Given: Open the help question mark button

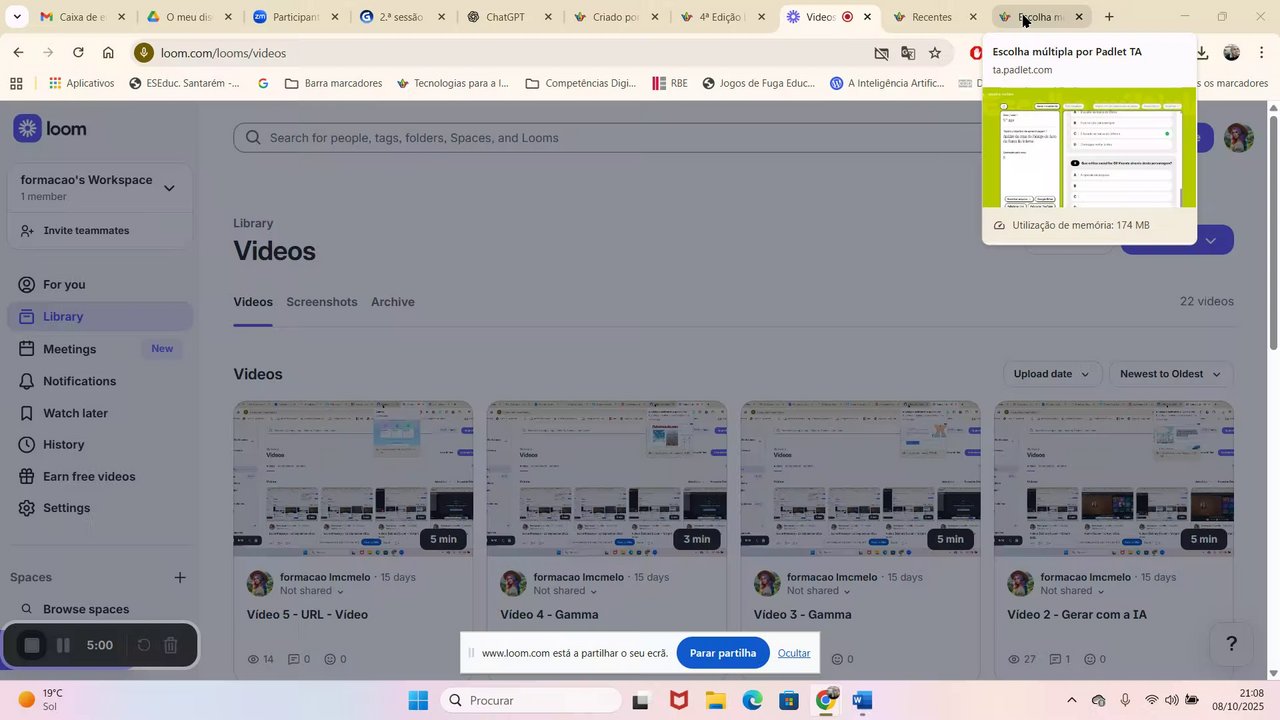Looking at the screenshot, I should (x=1231, y=644).
